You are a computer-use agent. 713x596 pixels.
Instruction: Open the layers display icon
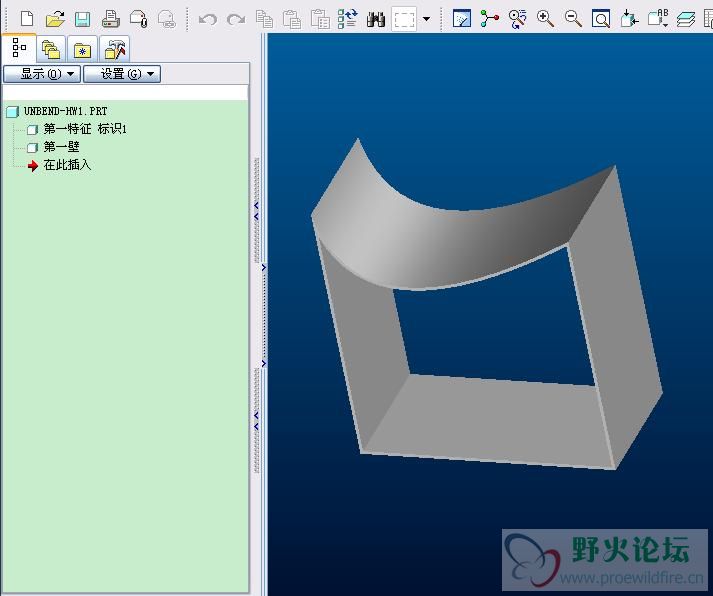coord(686,20)
